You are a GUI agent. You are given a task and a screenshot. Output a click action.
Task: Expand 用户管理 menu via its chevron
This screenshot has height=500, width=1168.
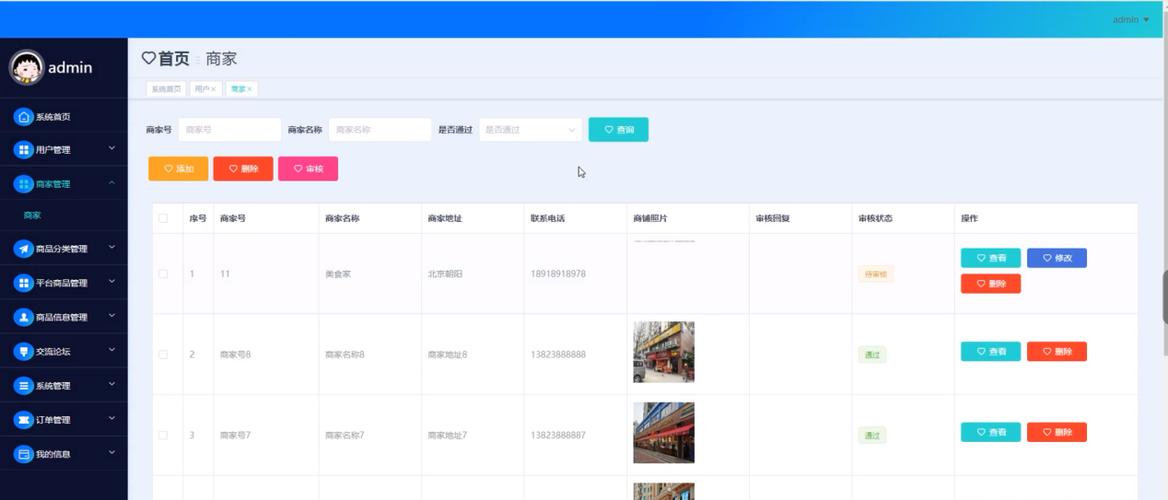click(x=112, y=148)
